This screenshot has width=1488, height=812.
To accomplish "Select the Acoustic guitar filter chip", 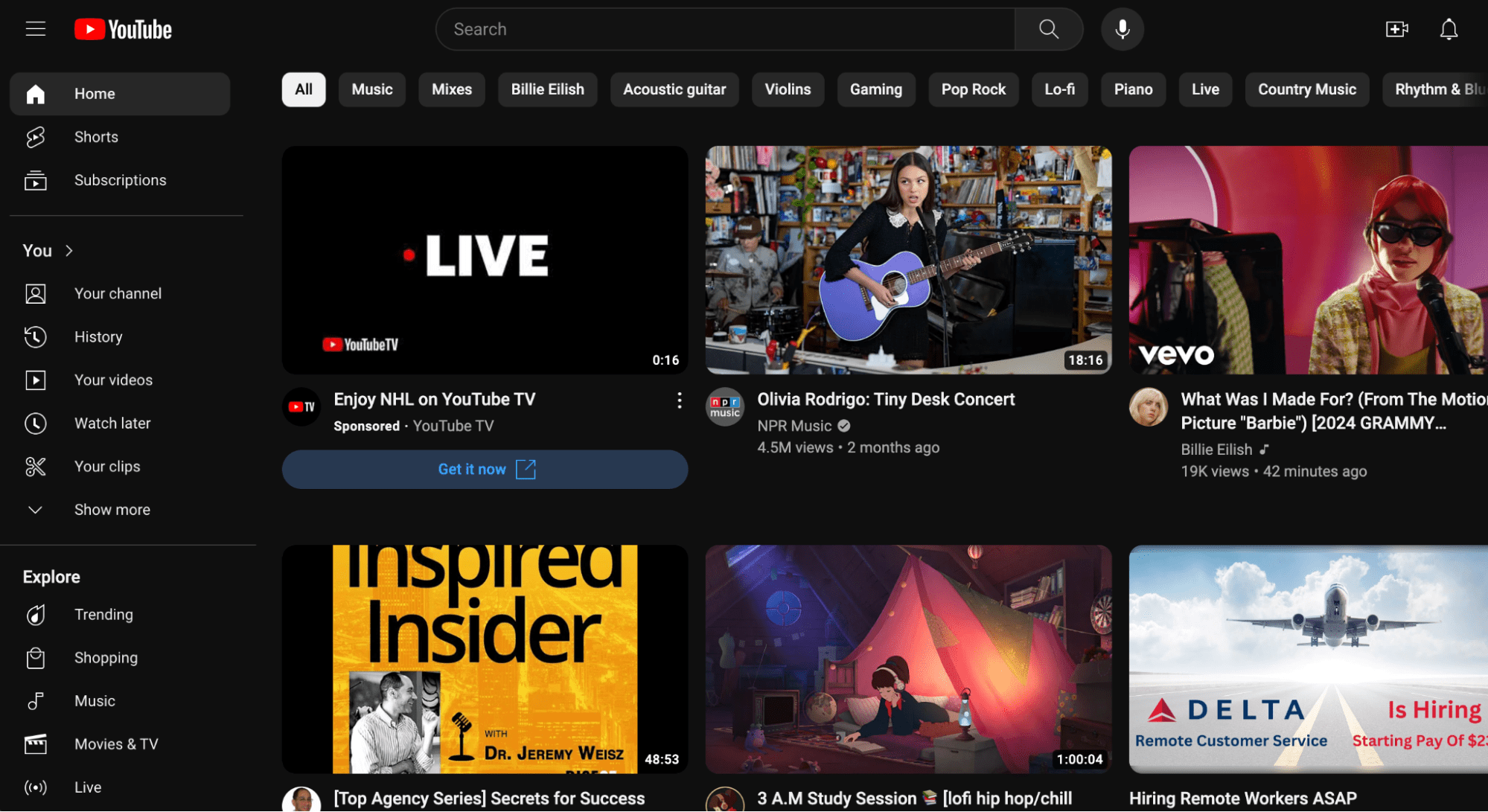I will (x=674, y=89).
